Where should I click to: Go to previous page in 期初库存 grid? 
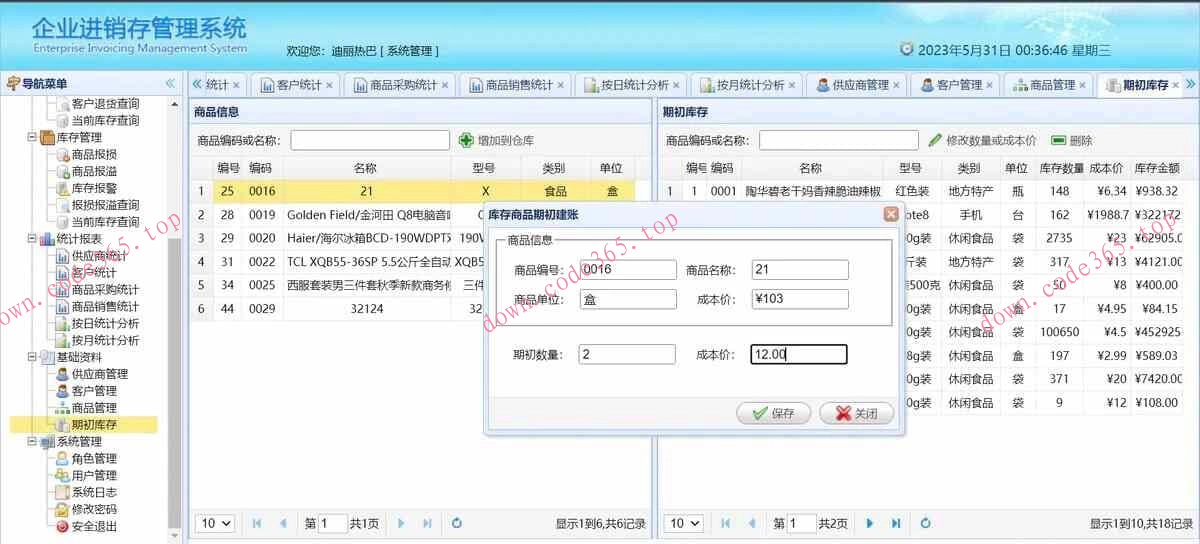pyautogui.click(x=751, y=523)
